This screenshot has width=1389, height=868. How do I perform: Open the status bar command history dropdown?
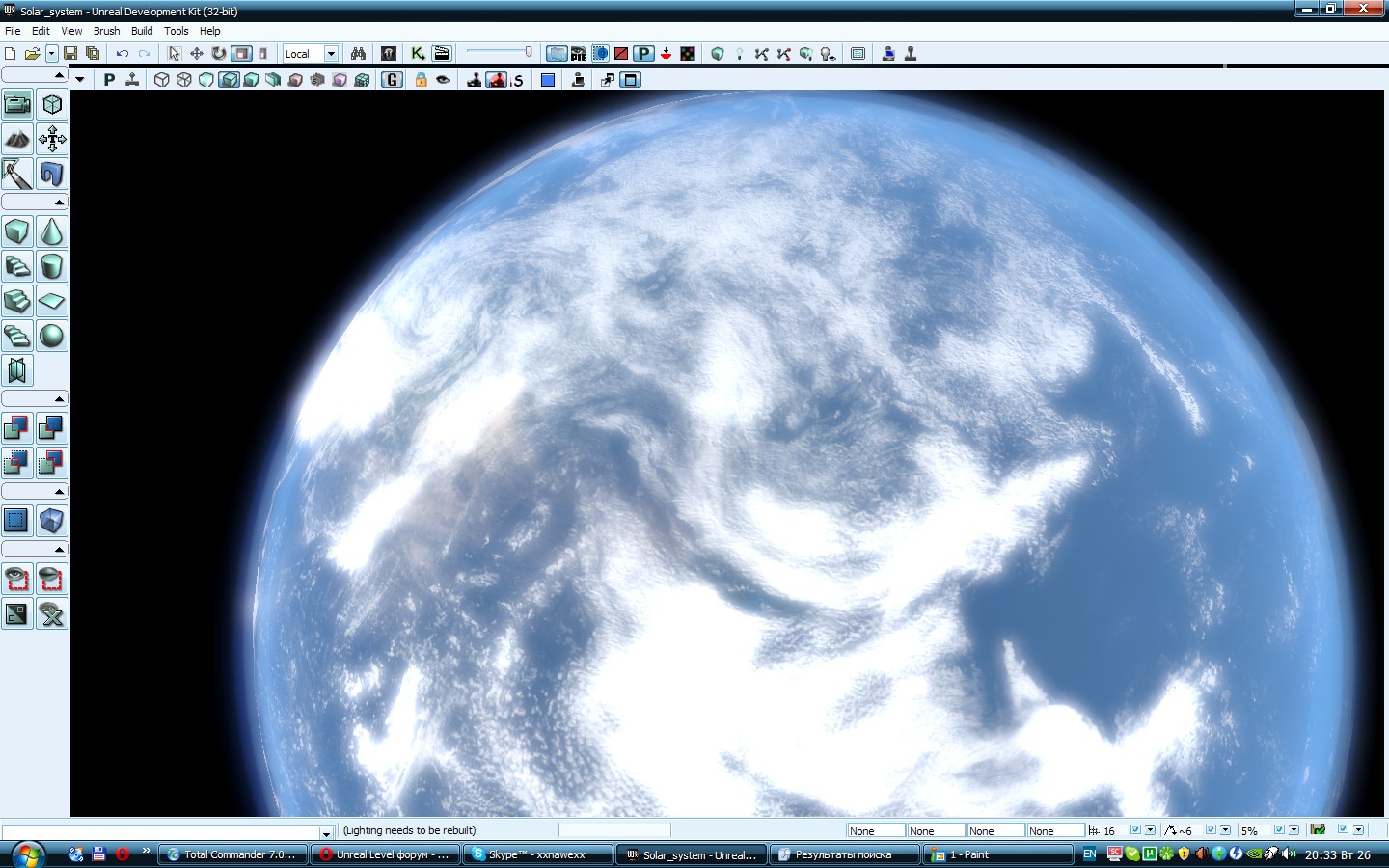[x=326, y=832]
